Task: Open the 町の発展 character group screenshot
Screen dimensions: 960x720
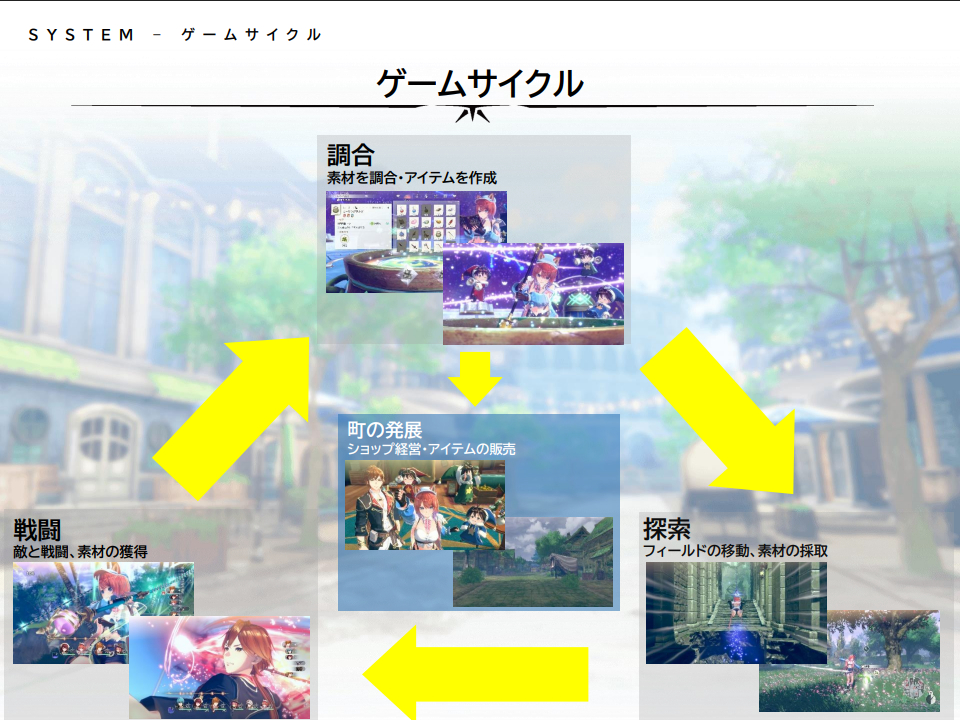Action: [x=425, y=505]
